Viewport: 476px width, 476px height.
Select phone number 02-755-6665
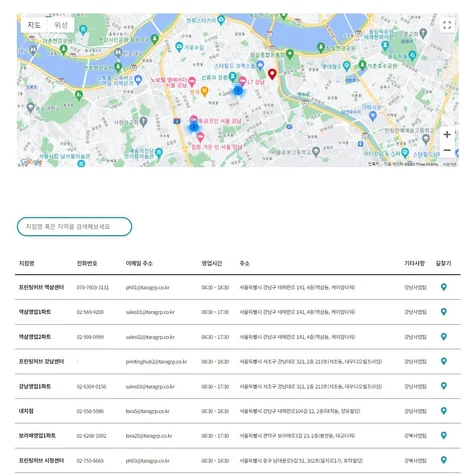90,461
